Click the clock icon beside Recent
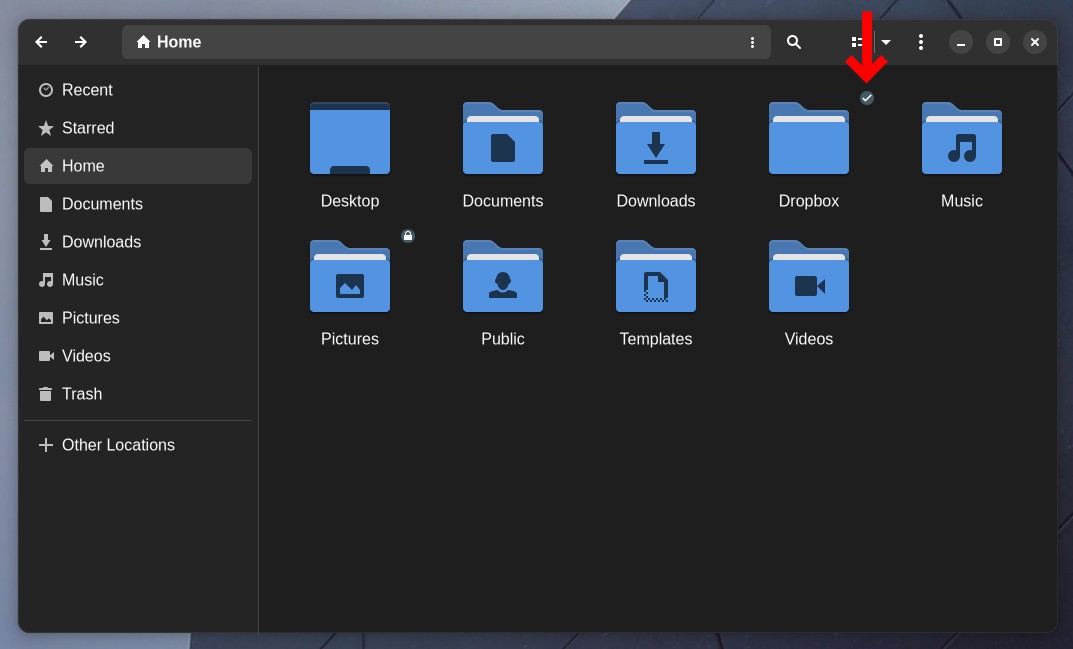Viewport: 1073px width, 649px height. [46, 90]
